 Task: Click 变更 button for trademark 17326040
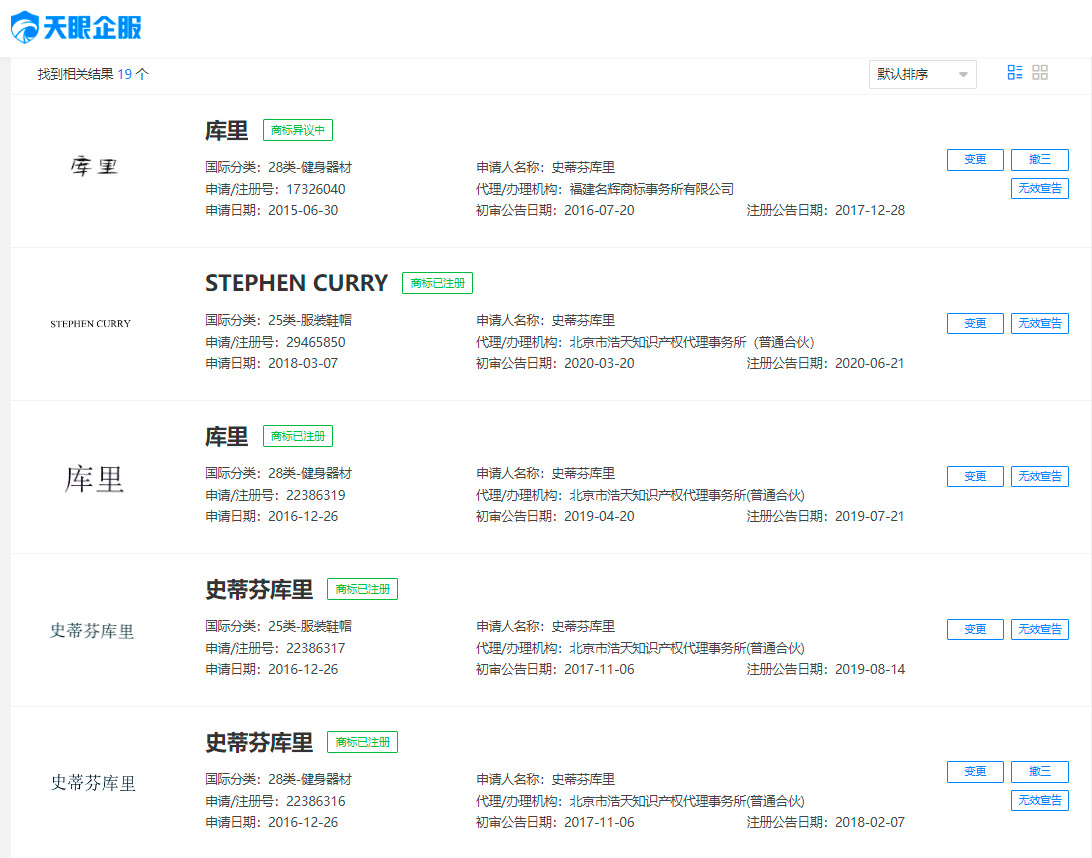tap(975, 160)
